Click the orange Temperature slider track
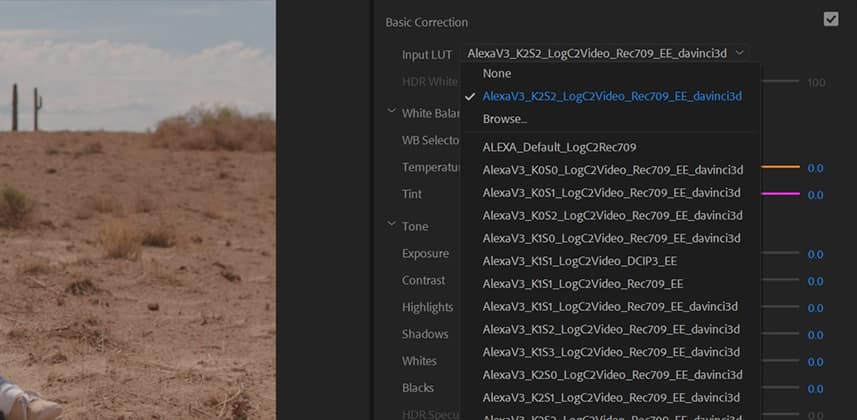Screen dimensions: 857x420 coord(780,166)
